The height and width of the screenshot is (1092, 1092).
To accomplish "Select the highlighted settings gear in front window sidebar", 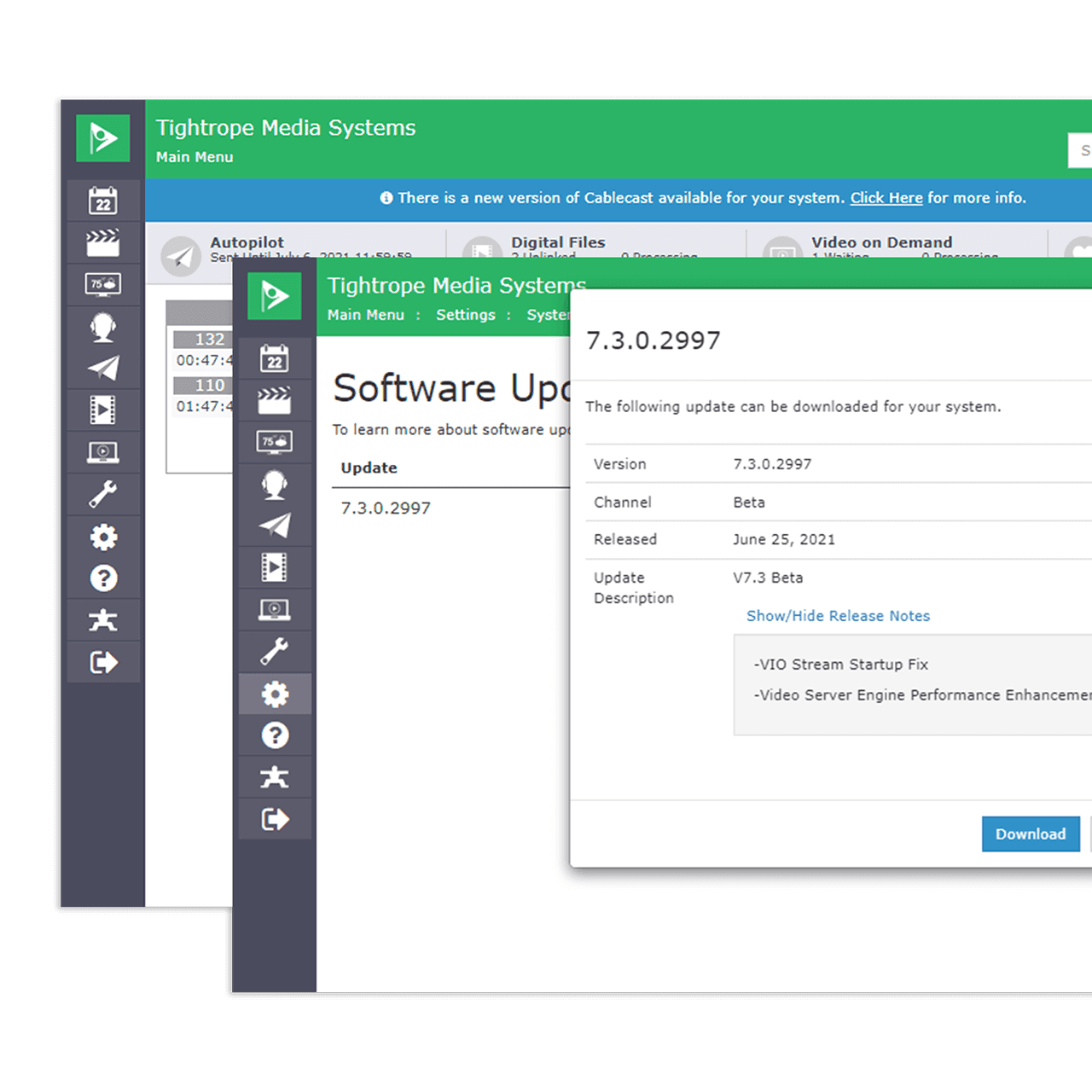I will click(x=275, y=694).
